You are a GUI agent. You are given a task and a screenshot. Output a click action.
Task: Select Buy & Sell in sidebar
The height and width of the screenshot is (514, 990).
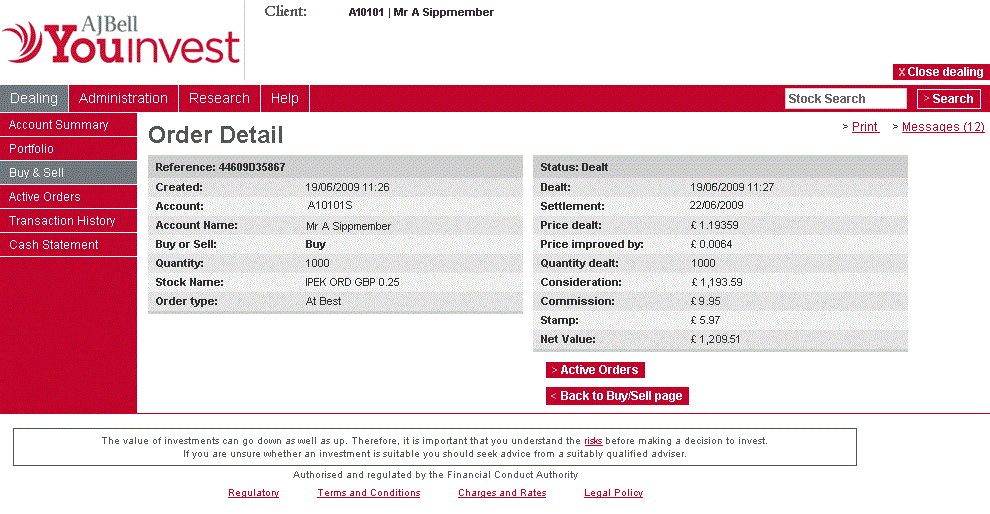pyautogui.click(x=37, y=173)
